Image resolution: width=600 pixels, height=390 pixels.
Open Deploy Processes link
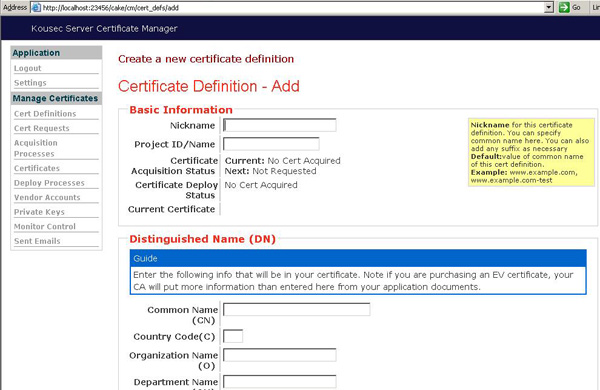click(49, 183)
